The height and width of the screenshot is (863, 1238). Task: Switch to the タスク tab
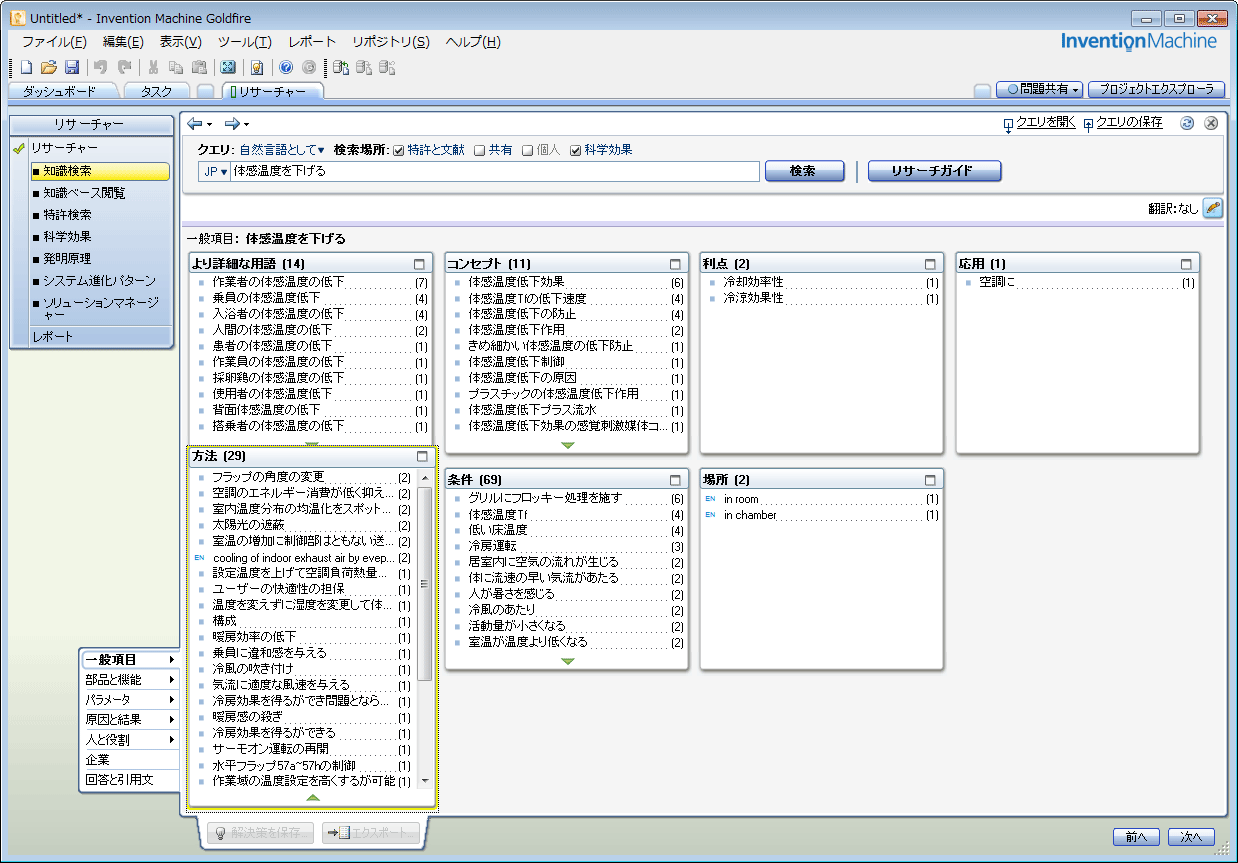point(156,91)
